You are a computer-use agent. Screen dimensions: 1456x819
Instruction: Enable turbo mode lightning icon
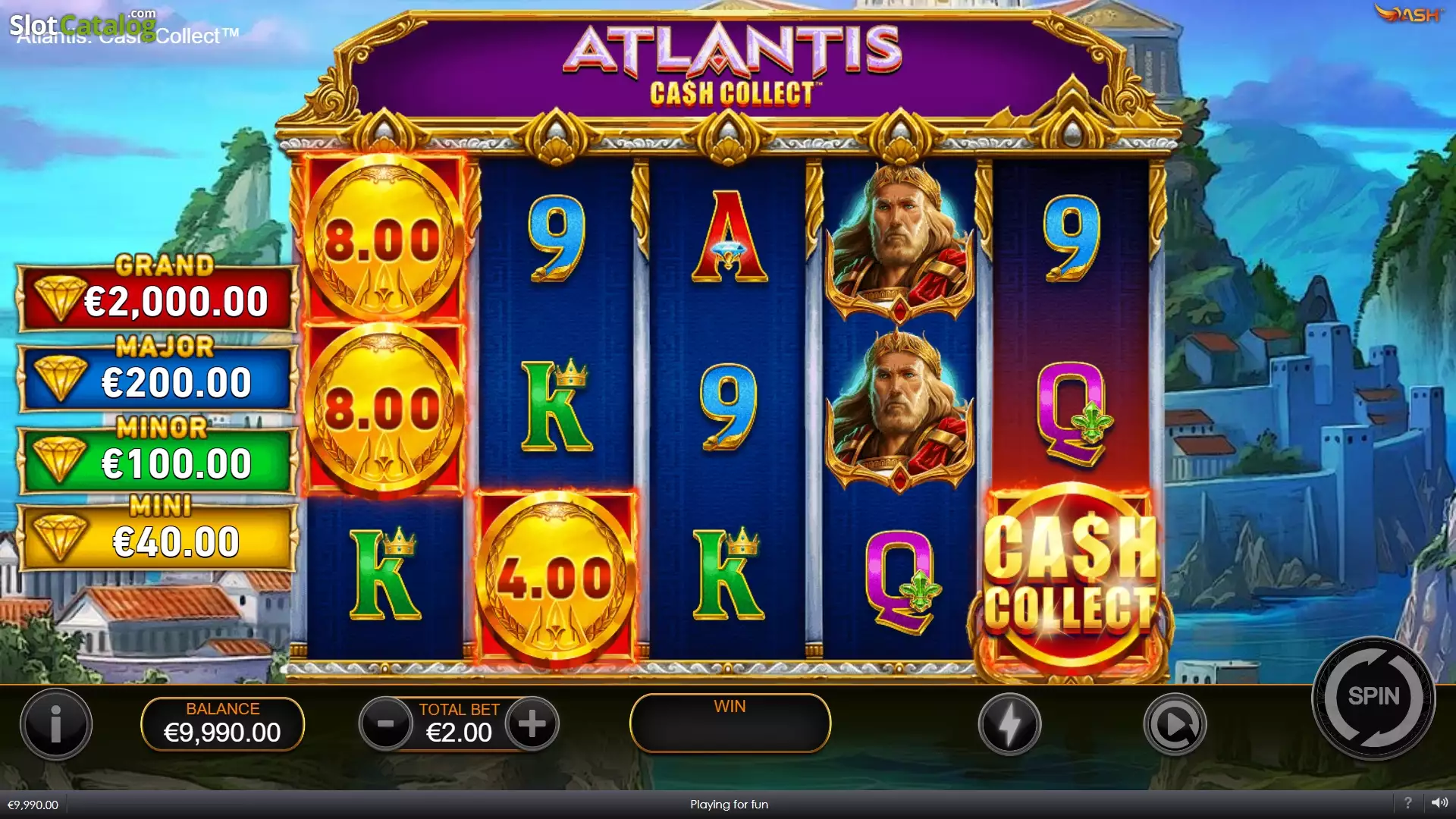pyautogui.click(x=1009, y=724)
